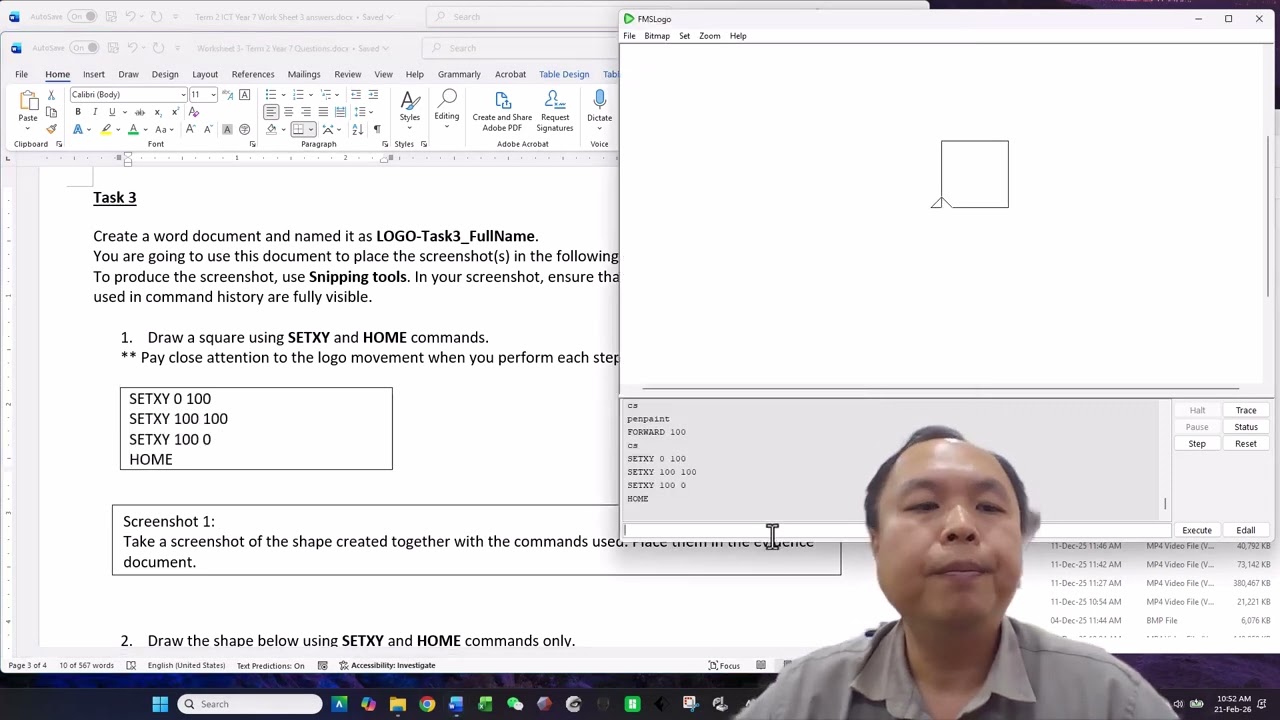The image size is (1280, 720).
Task: Open the Paragraph dialog launcher
Action: (385, 144)
